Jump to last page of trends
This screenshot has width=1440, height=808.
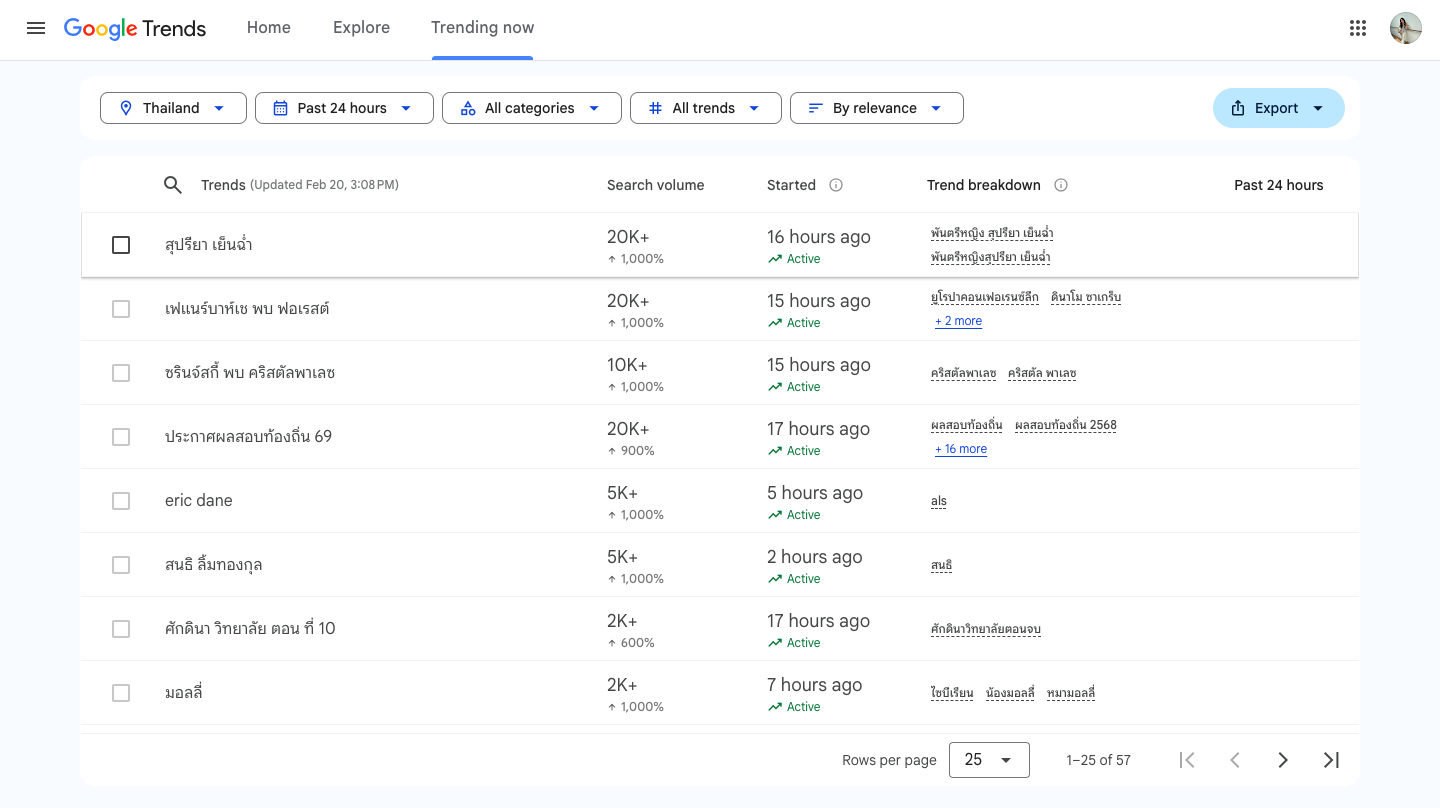(1331, 760)
